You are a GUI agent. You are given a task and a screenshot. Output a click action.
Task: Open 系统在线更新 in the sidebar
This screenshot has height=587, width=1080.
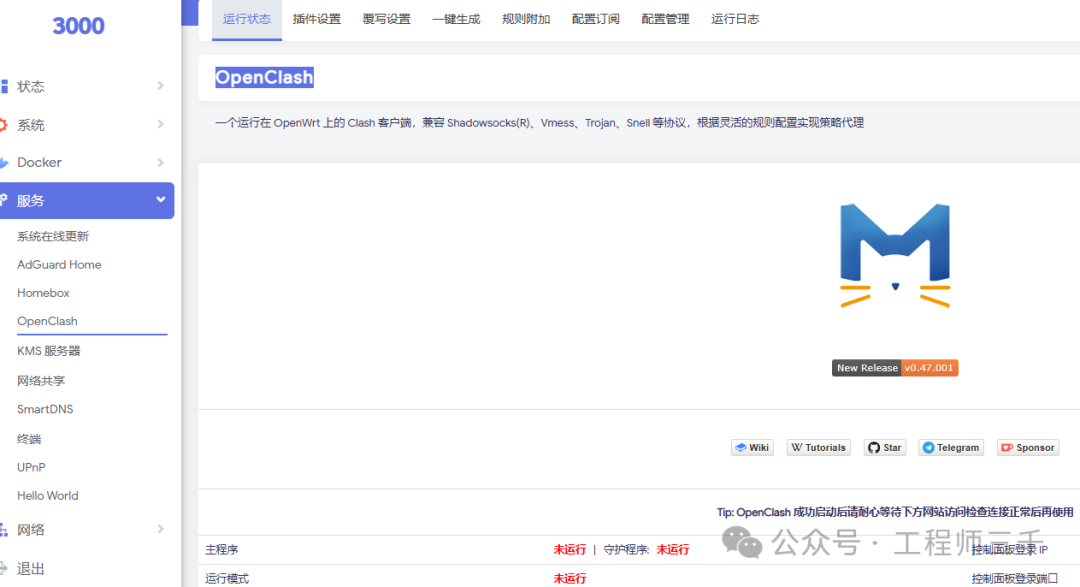coord(53,236)
